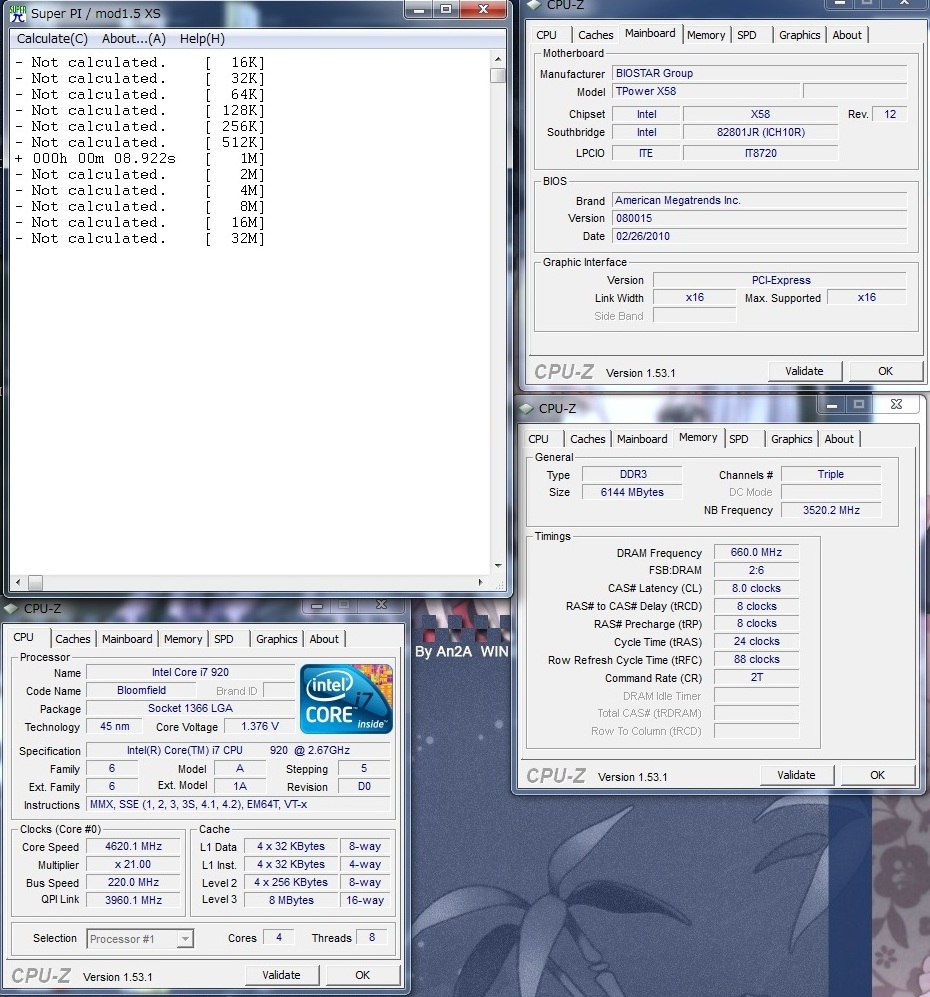Click the Manufacturer field 'BIOSTAR Group'
The width and height of the screenshot is (930, 997).
759,73
